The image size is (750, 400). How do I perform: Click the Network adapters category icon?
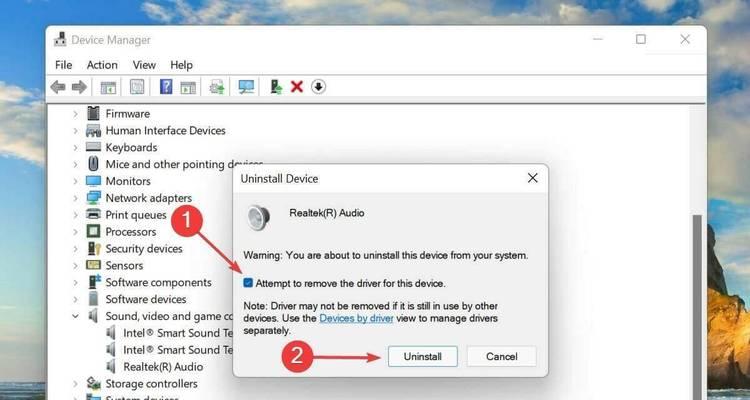[x=93, y=198]
